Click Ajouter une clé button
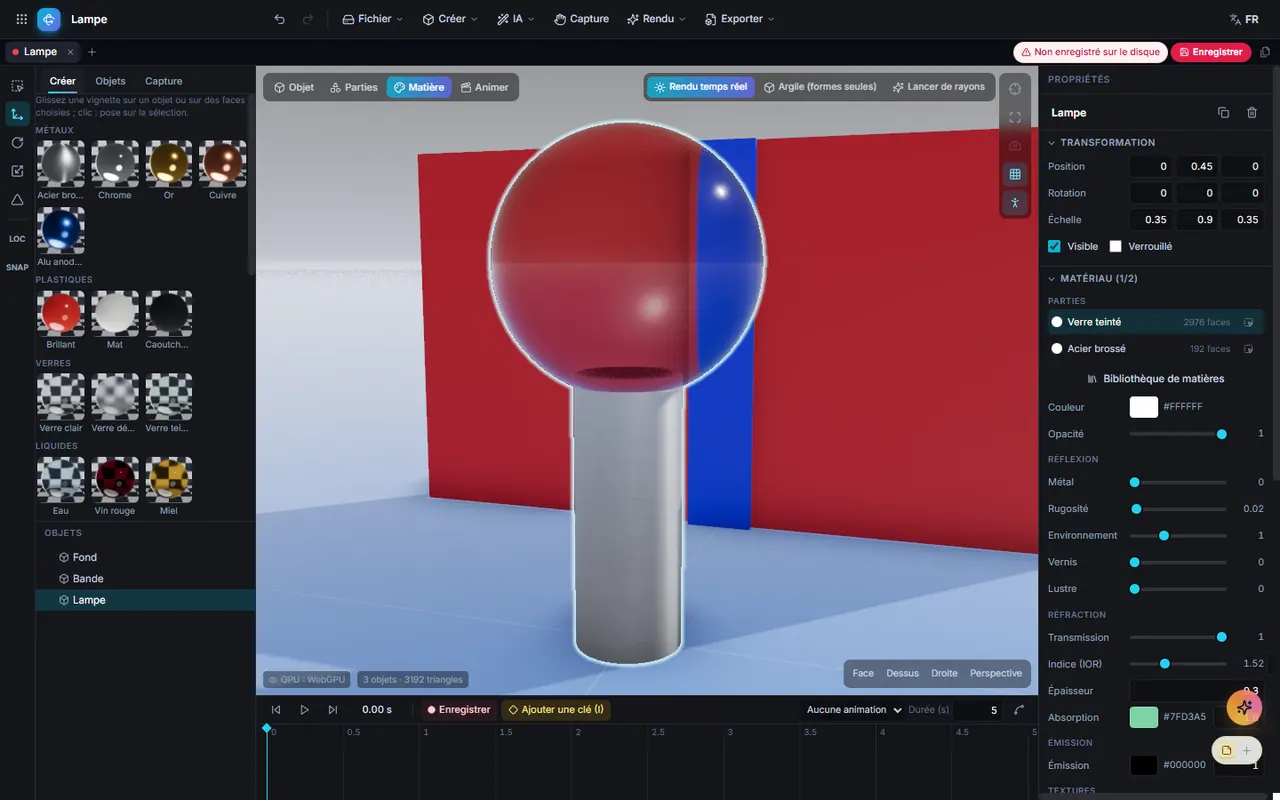This screenshot has width=1280, height=800. [556, 710]
